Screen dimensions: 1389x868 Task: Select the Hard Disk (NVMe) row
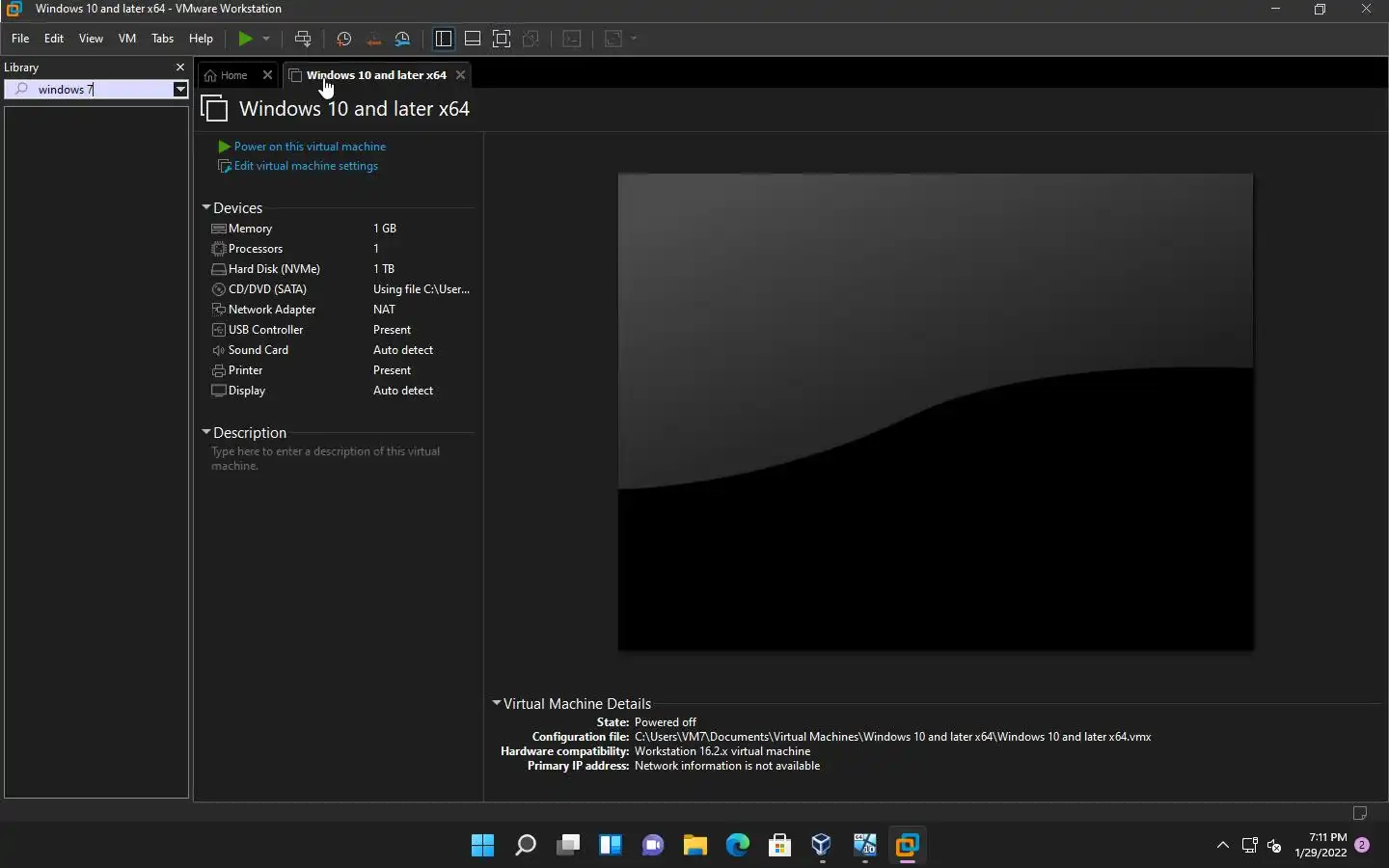click(341, 269)
